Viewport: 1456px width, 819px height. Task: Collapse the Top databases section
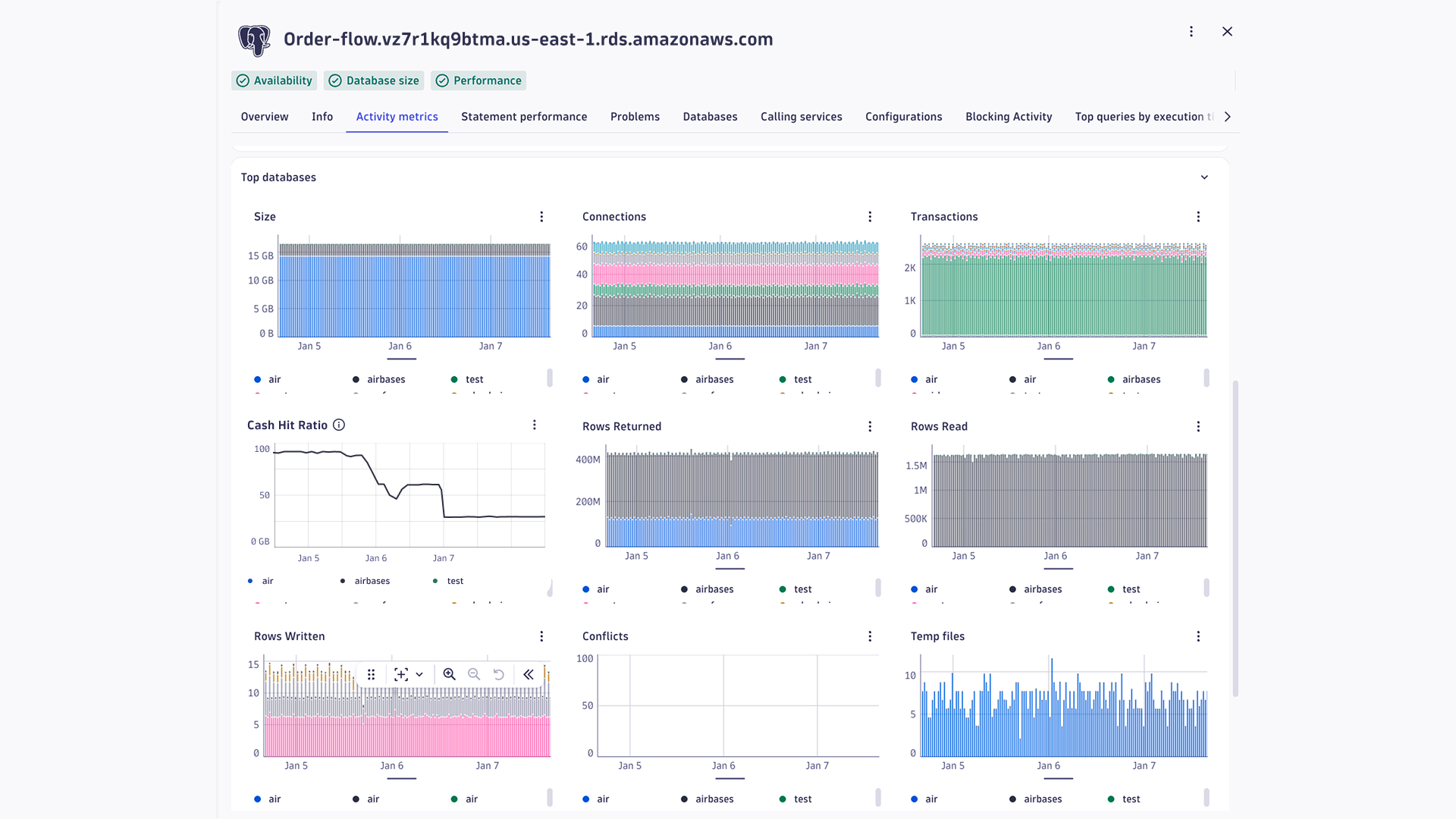pos(1204,177)
